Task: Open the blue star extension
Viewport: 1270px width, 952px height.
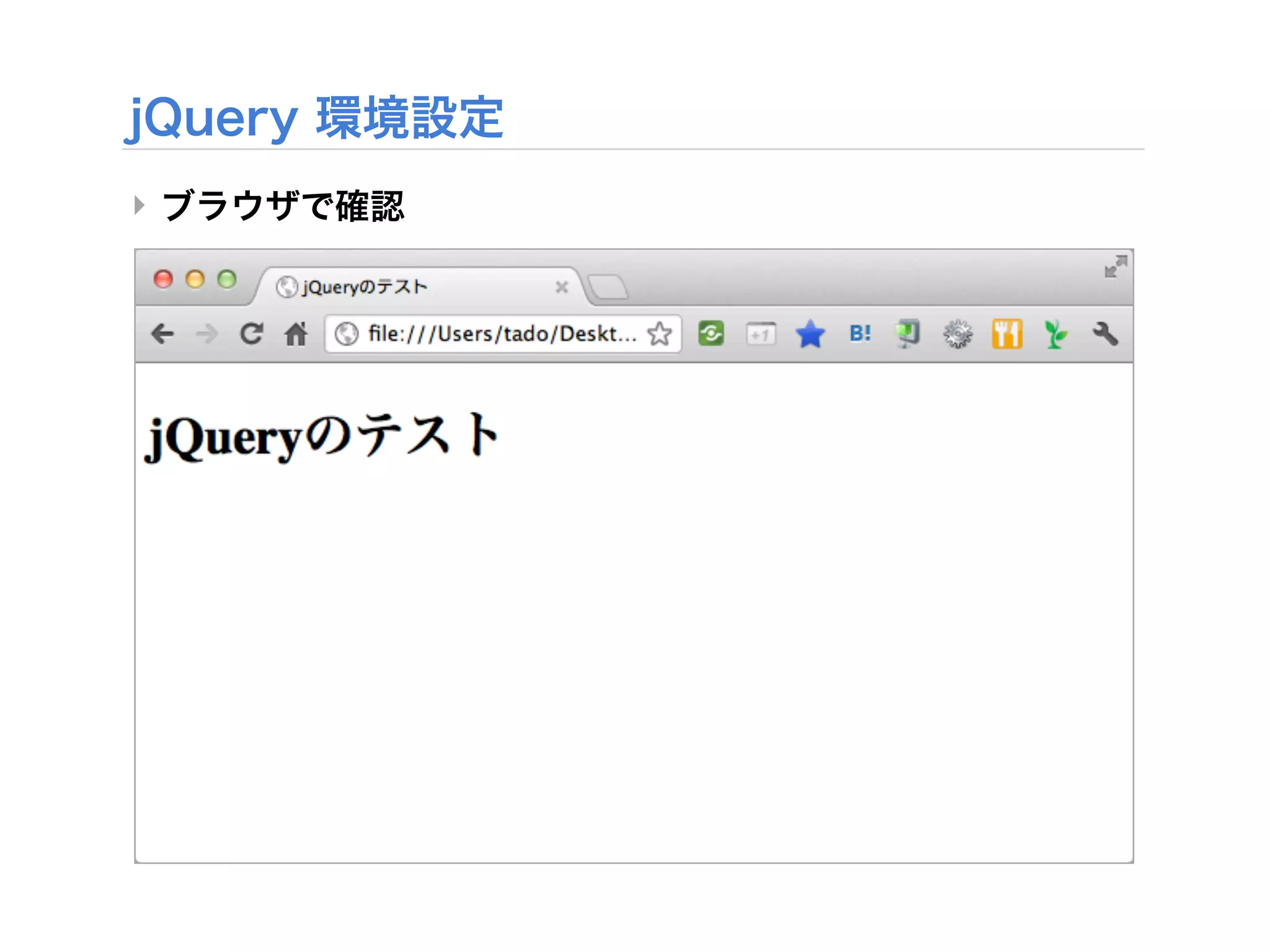Action: tap(810, 334)
